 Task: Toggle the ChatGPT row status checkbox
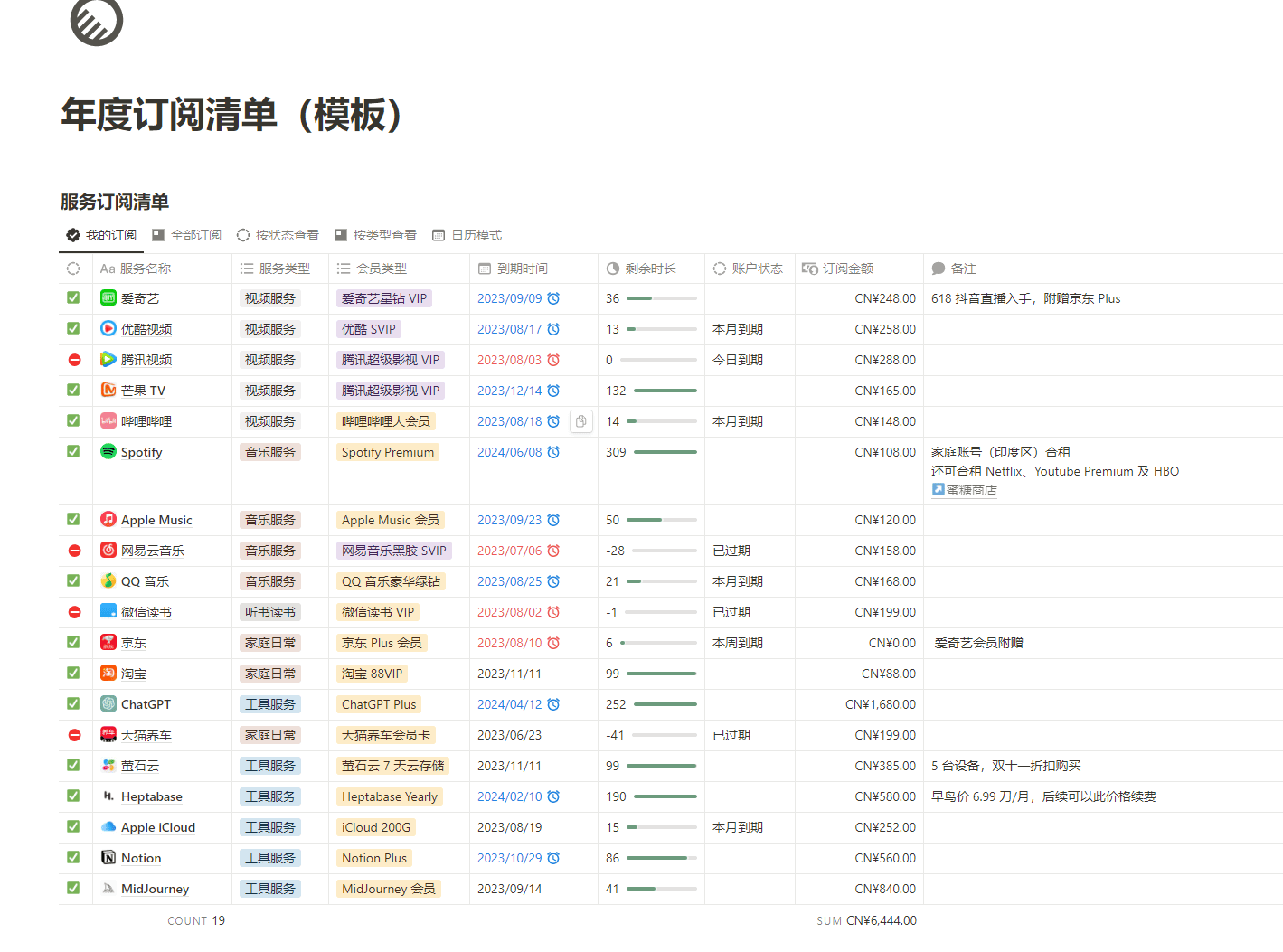(73, 703)
